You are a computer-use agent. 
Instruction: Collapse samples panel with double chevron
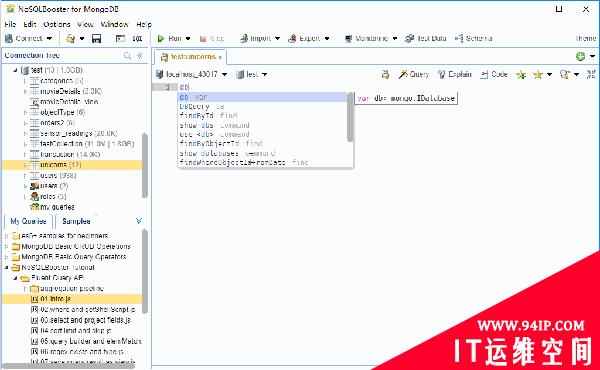tap(139, 221)
